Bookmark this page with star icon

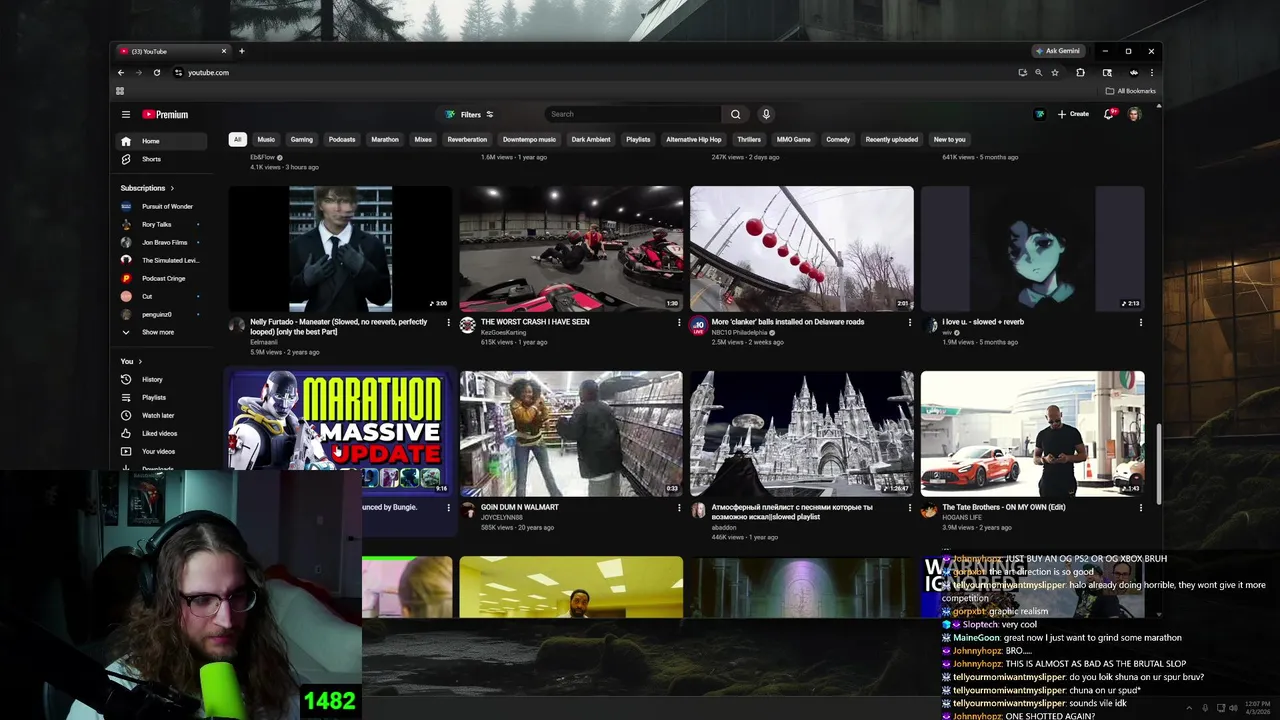point(1055,72)
